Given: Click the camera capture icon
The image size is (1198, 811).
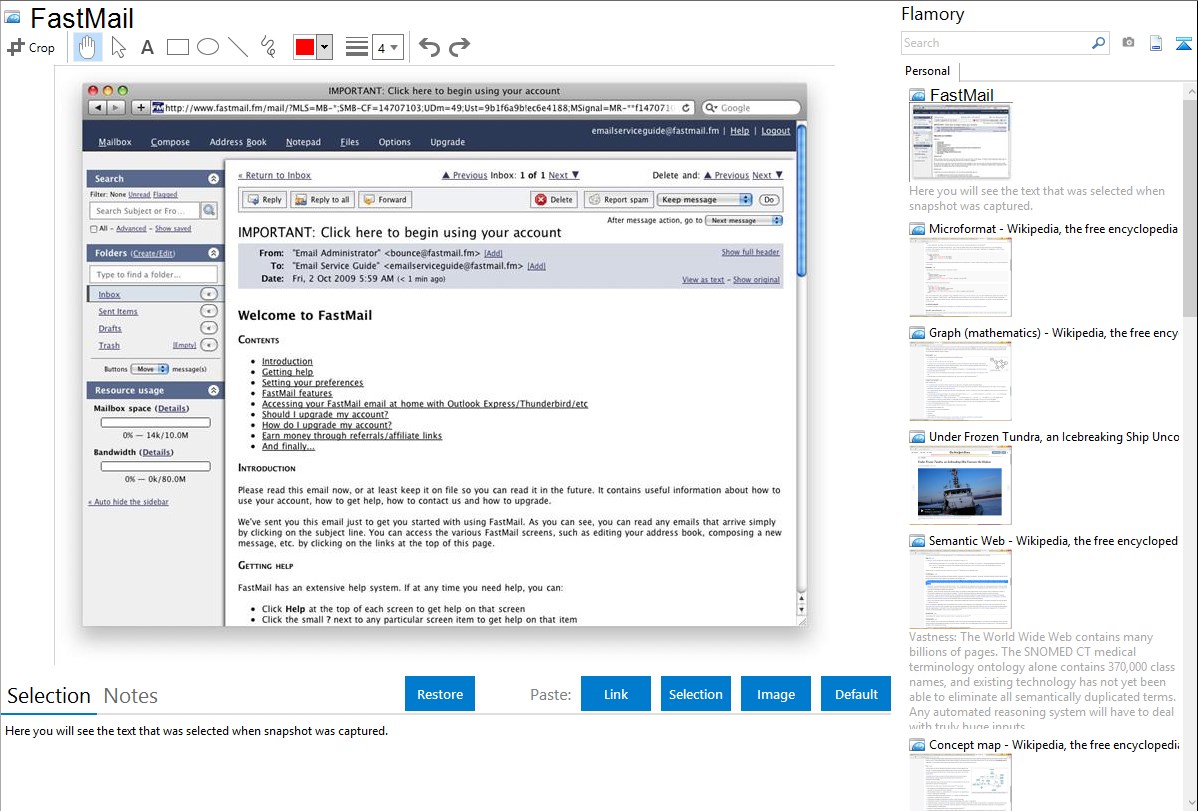Looking at the screenshot, I should point(1128,43).
